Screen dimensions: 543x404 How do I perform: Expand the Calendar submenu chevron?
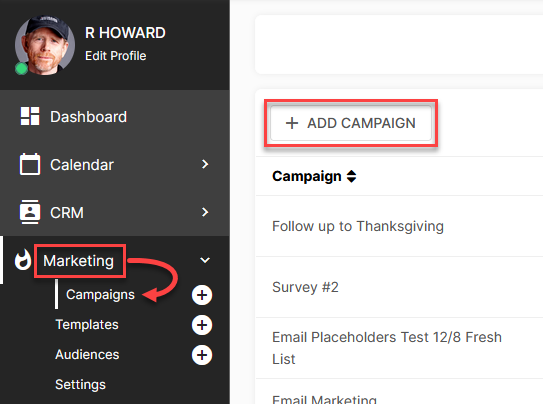tap(205, 164)
